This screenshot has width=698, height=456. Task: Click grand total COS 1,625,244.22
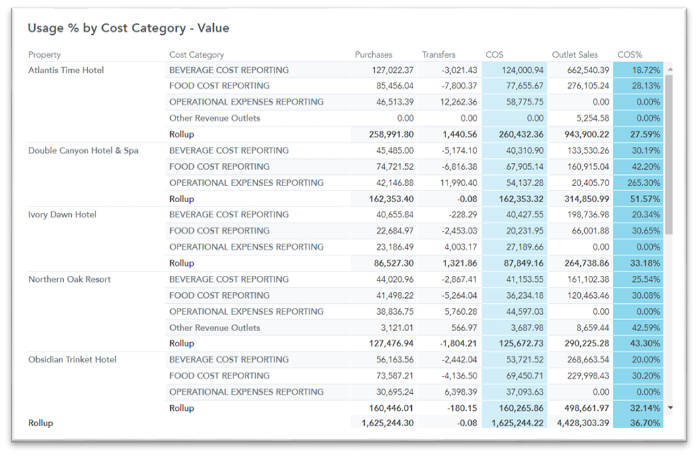coord(517,423)
